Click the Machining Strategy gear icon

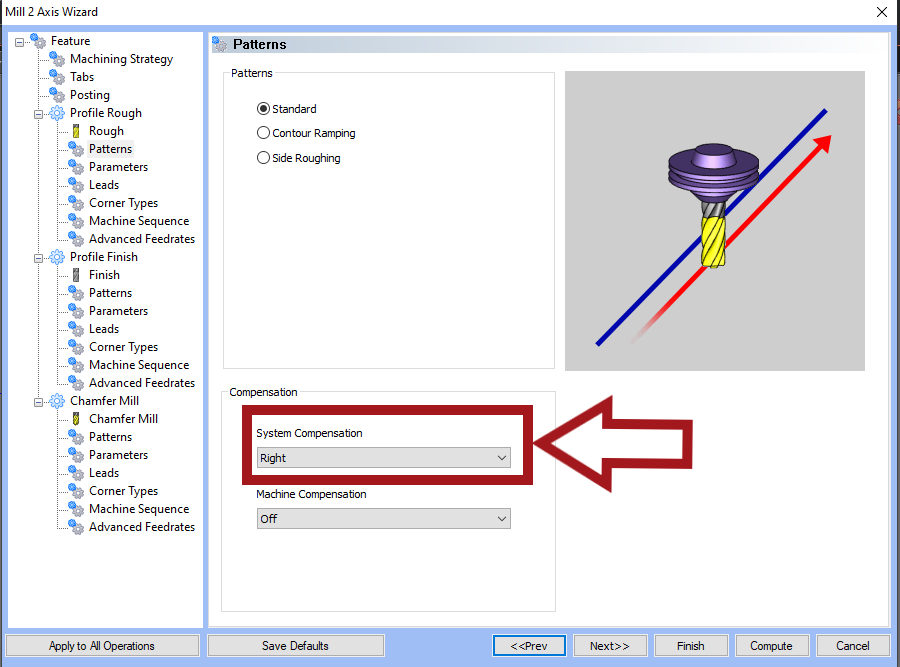pyautogui.click(x=57, y=59)
